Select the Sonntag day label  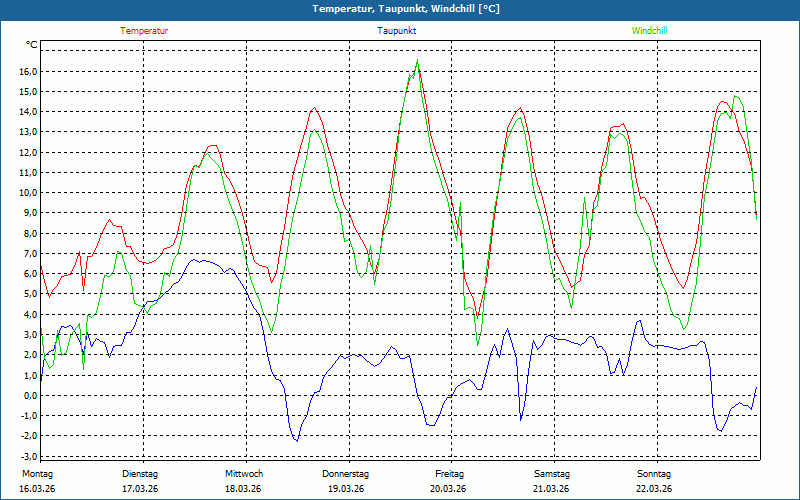tap(654, 474)
